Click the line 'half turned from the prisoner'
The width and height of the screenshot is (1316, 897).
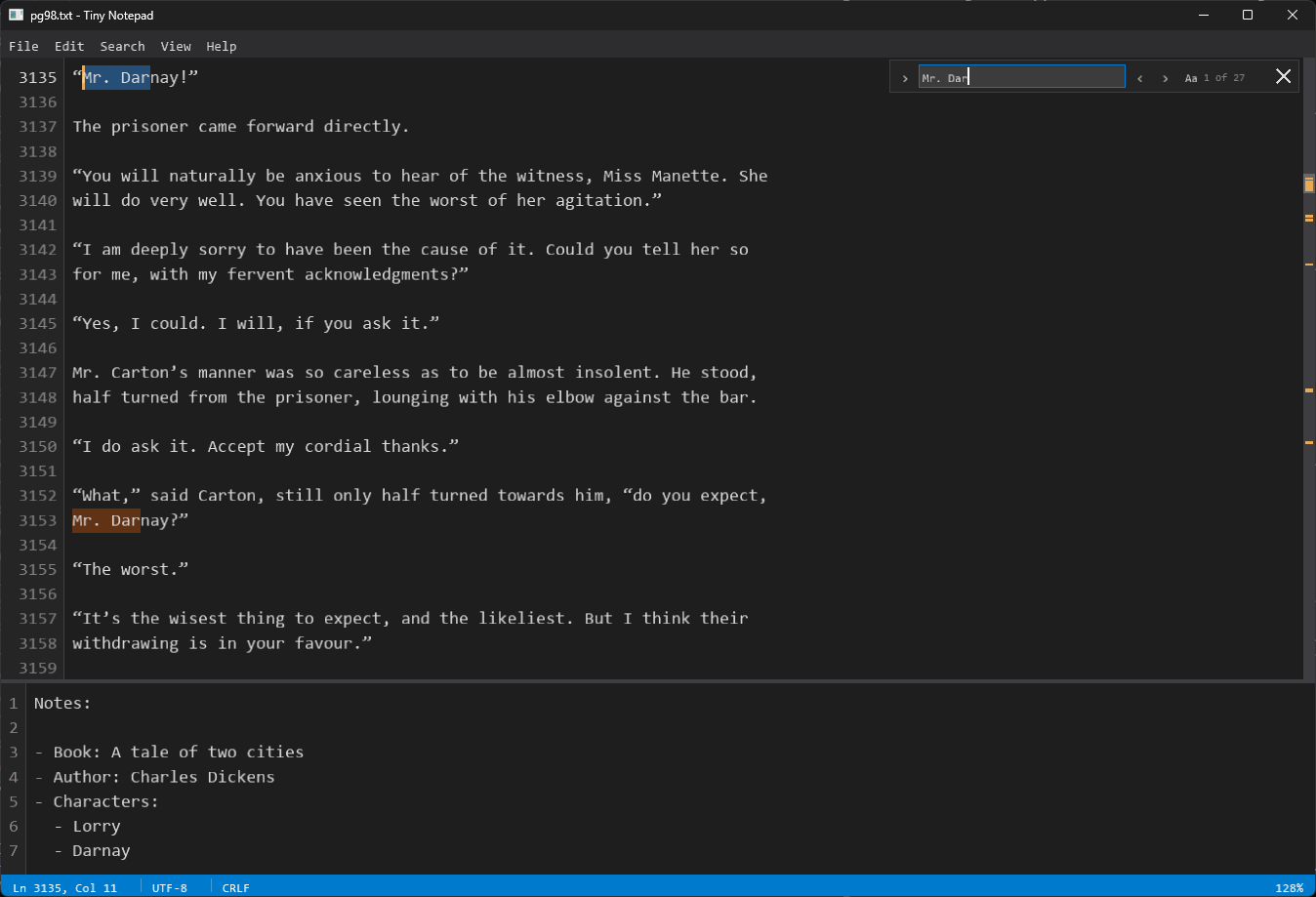point(415,397)
